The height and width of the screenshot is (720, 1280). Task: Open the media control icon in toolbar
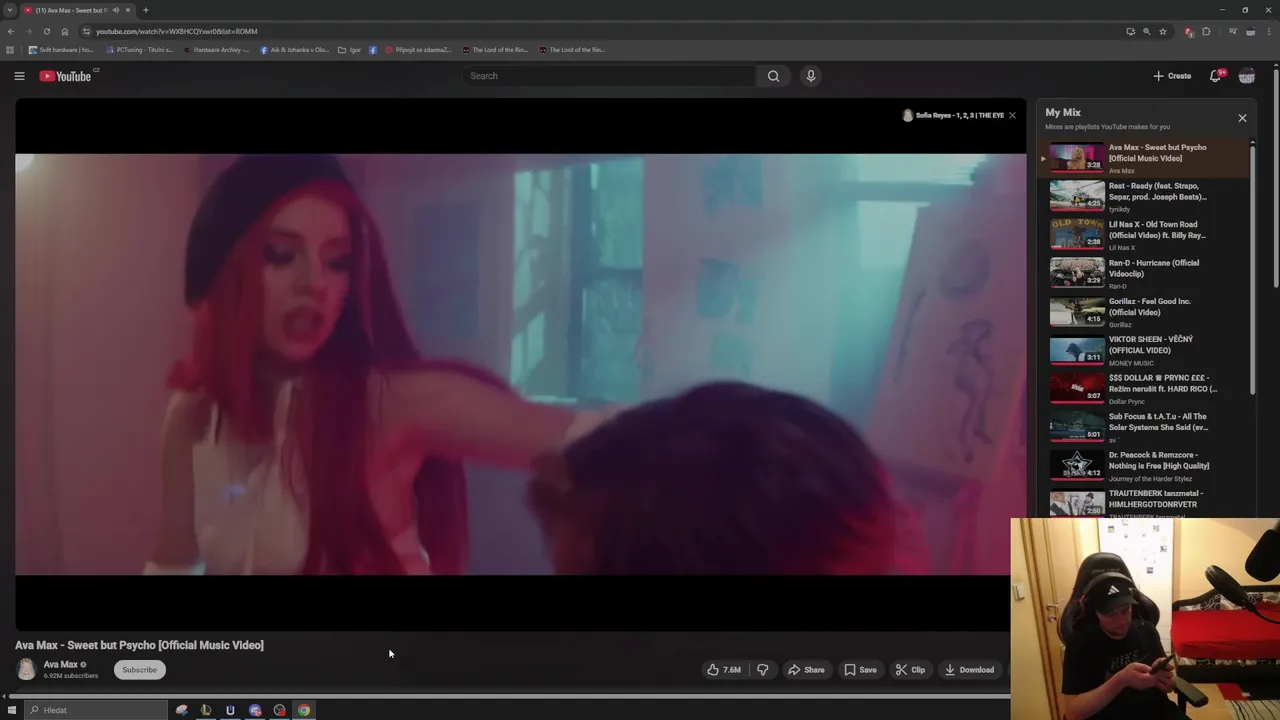coord(1232,31)
